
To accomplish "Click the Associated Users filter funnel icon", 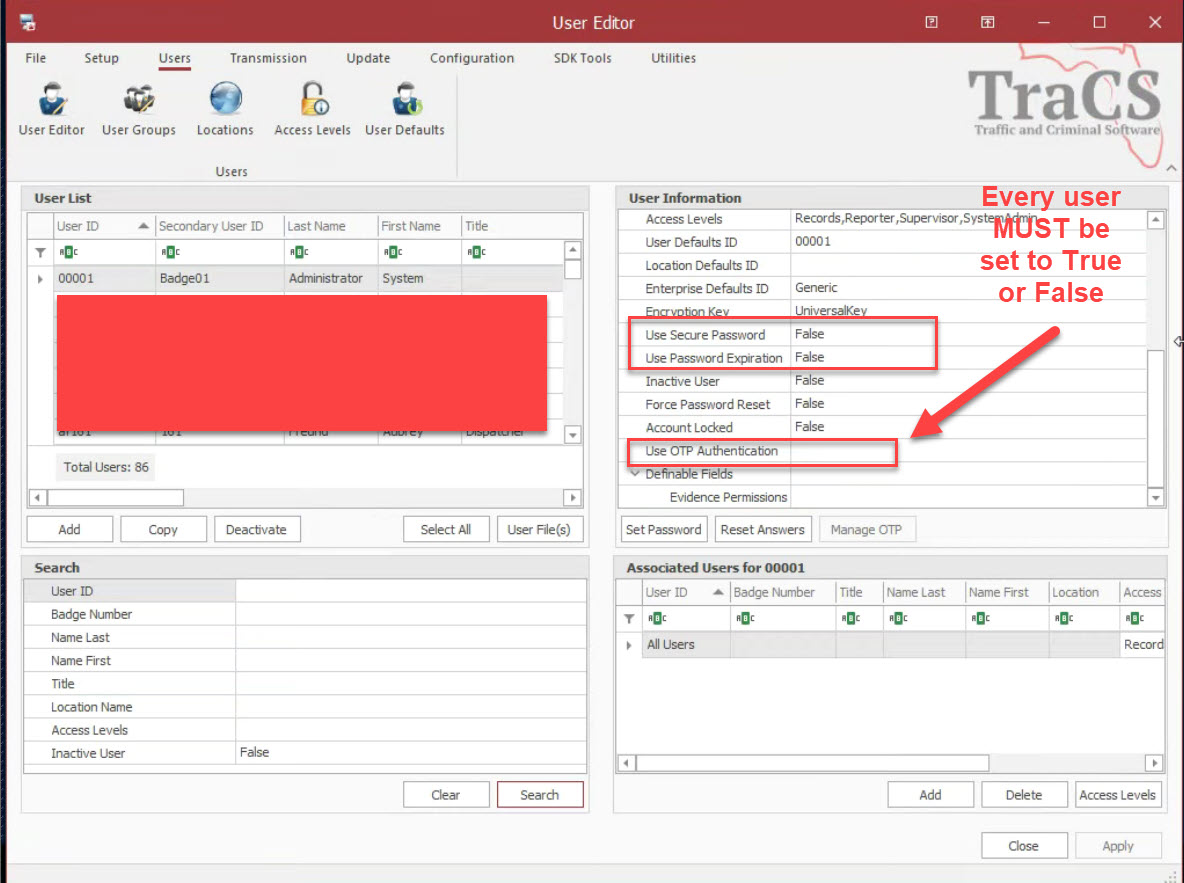I will click(629, 618).
